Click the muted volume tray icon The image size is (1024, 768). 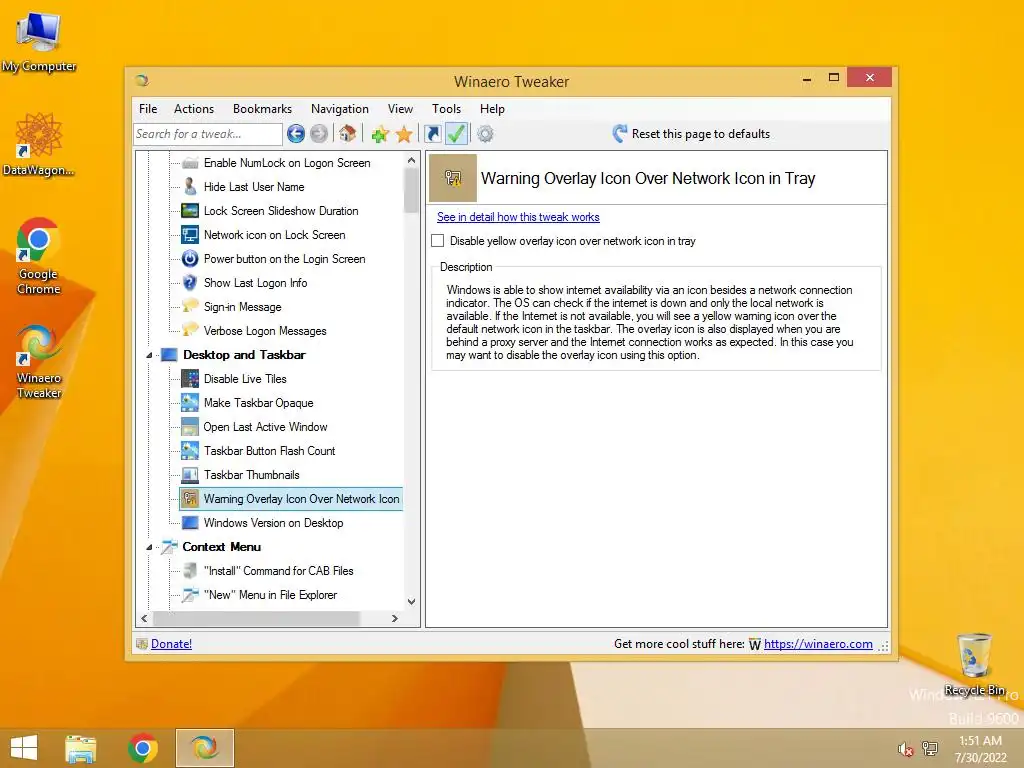(x=906, y=749)
